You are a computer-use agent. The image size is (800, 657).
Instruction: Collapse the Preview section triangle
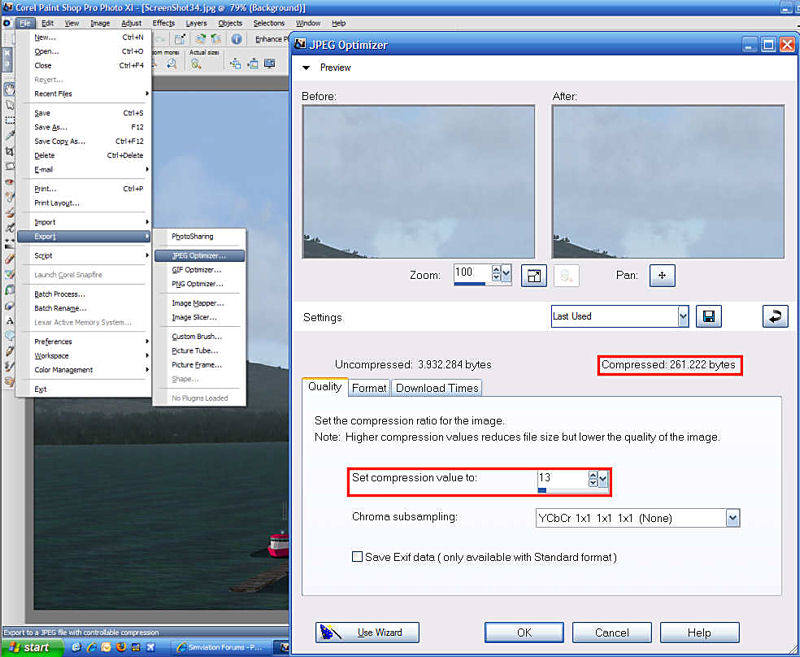pyautogui.click(x=307, y=68)
